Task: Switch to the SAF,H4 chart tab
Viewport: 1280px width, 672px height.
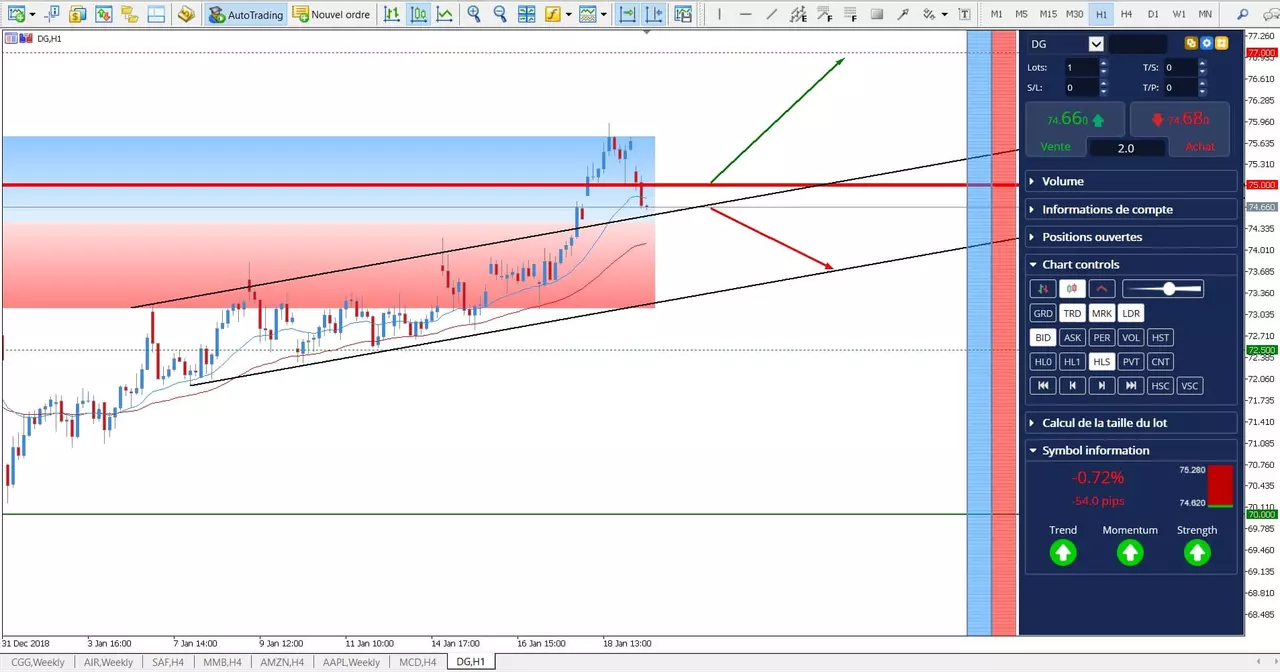Action: tap(168, 662)
